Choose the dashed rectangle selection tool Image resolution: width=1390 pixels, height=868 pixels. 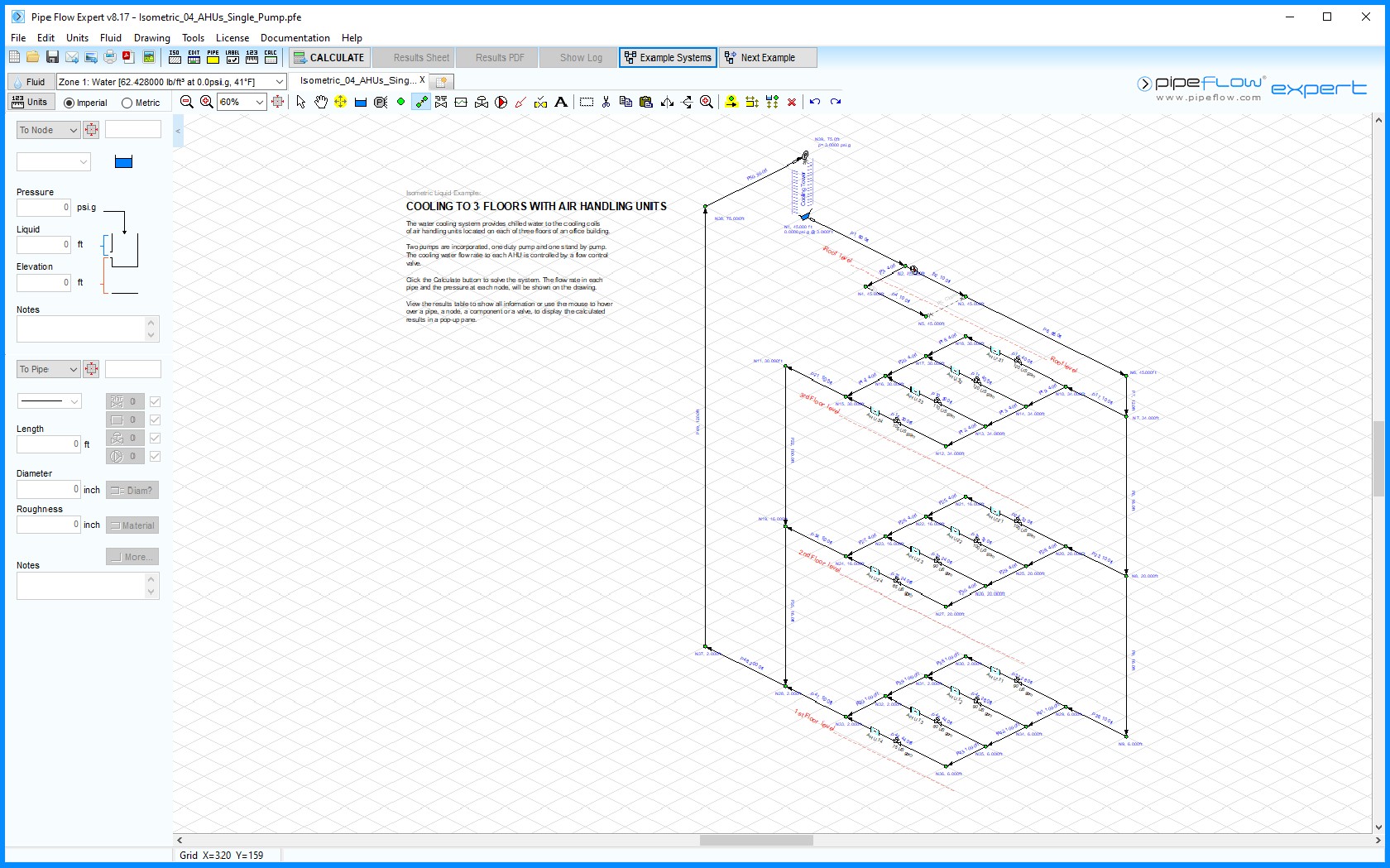(x=587, y=102)
